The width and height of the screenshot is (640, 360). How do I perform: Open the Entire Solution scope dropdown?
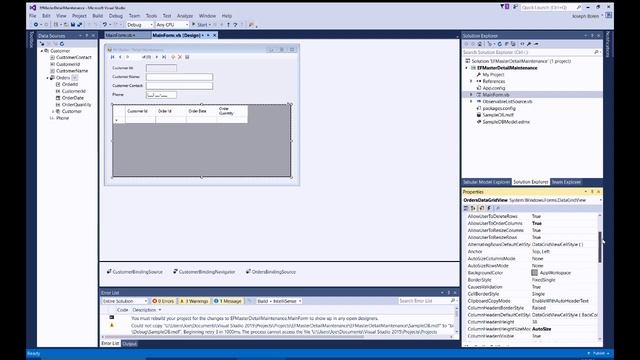(124, 301)
